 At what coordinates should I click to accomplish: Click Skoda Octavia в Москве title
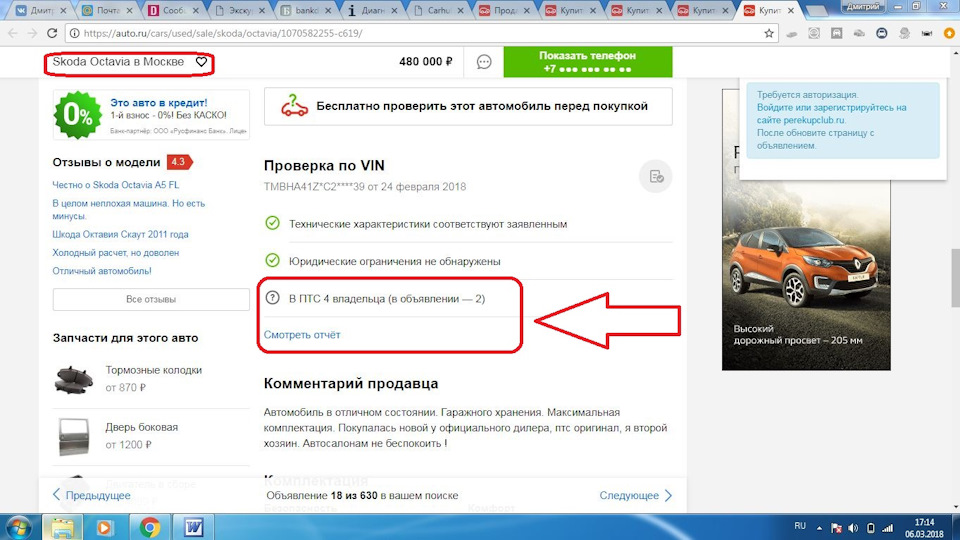point(118,62)
